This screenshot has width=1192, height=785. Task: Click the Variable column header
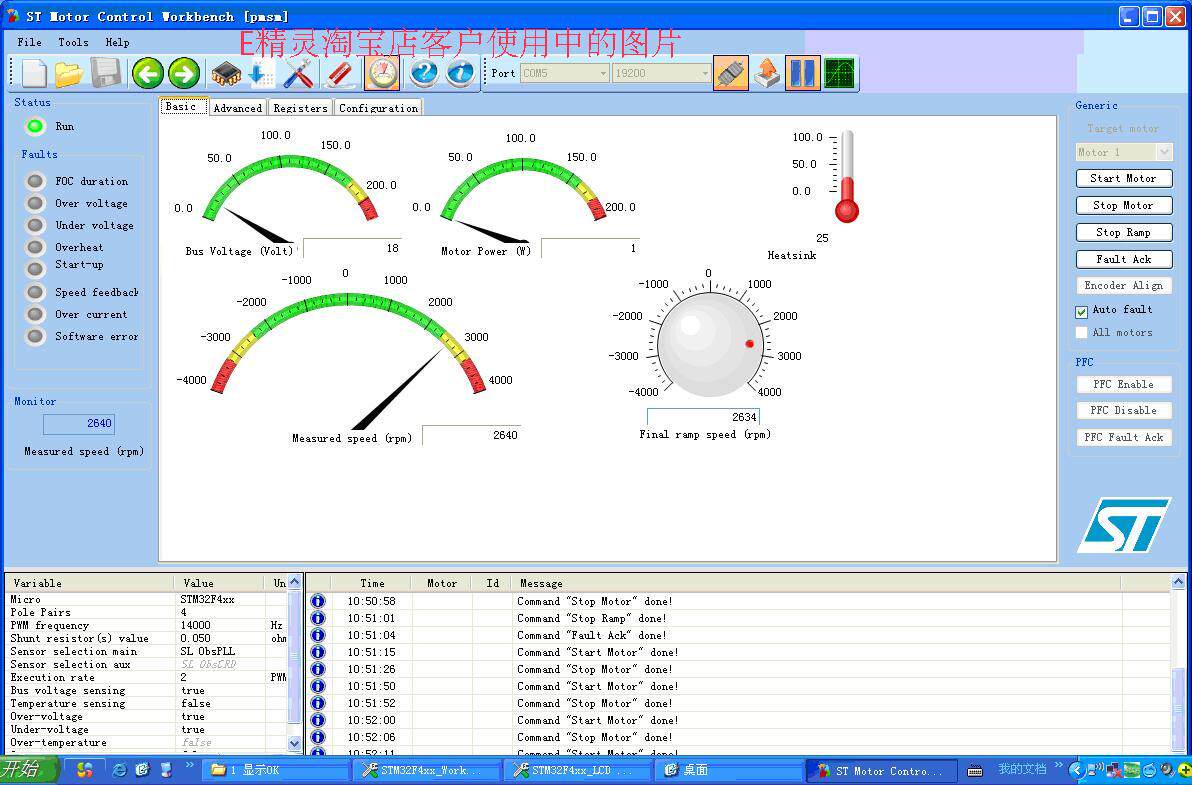(x=90, y=583)
